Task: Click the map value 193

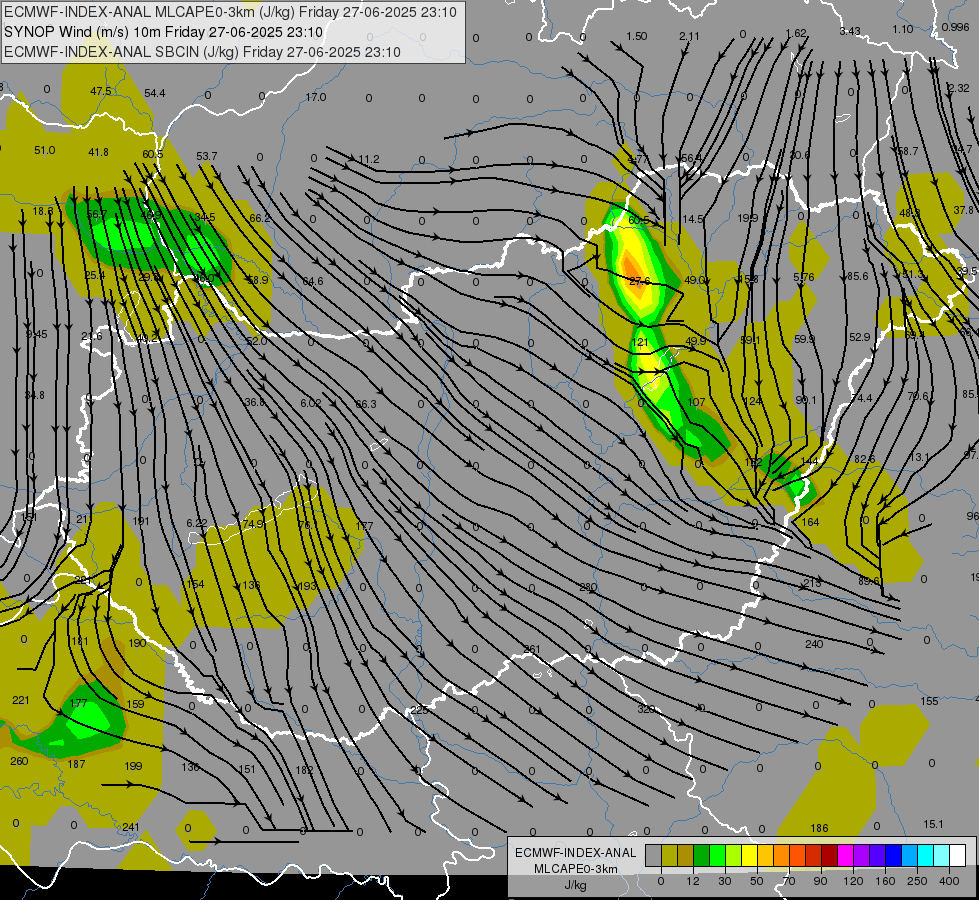Action: (x=307, y=586)
